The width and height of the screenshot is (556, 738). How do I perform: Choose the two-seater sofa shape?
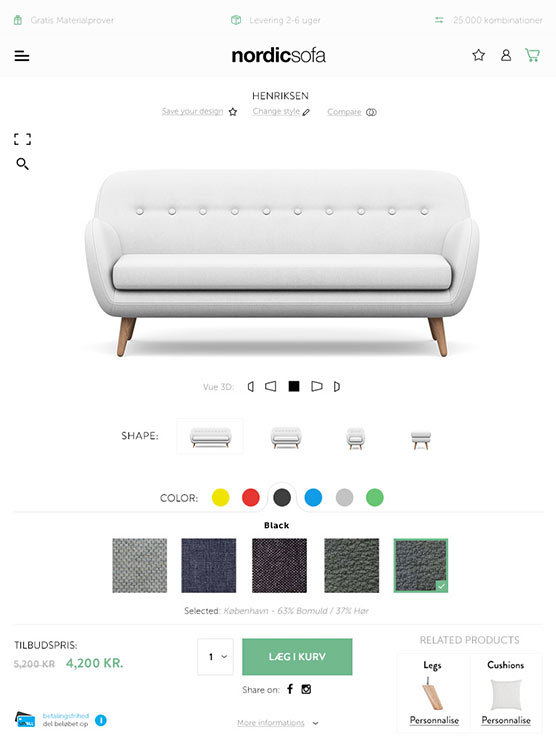pyautogui.click(x=286, y=438)
